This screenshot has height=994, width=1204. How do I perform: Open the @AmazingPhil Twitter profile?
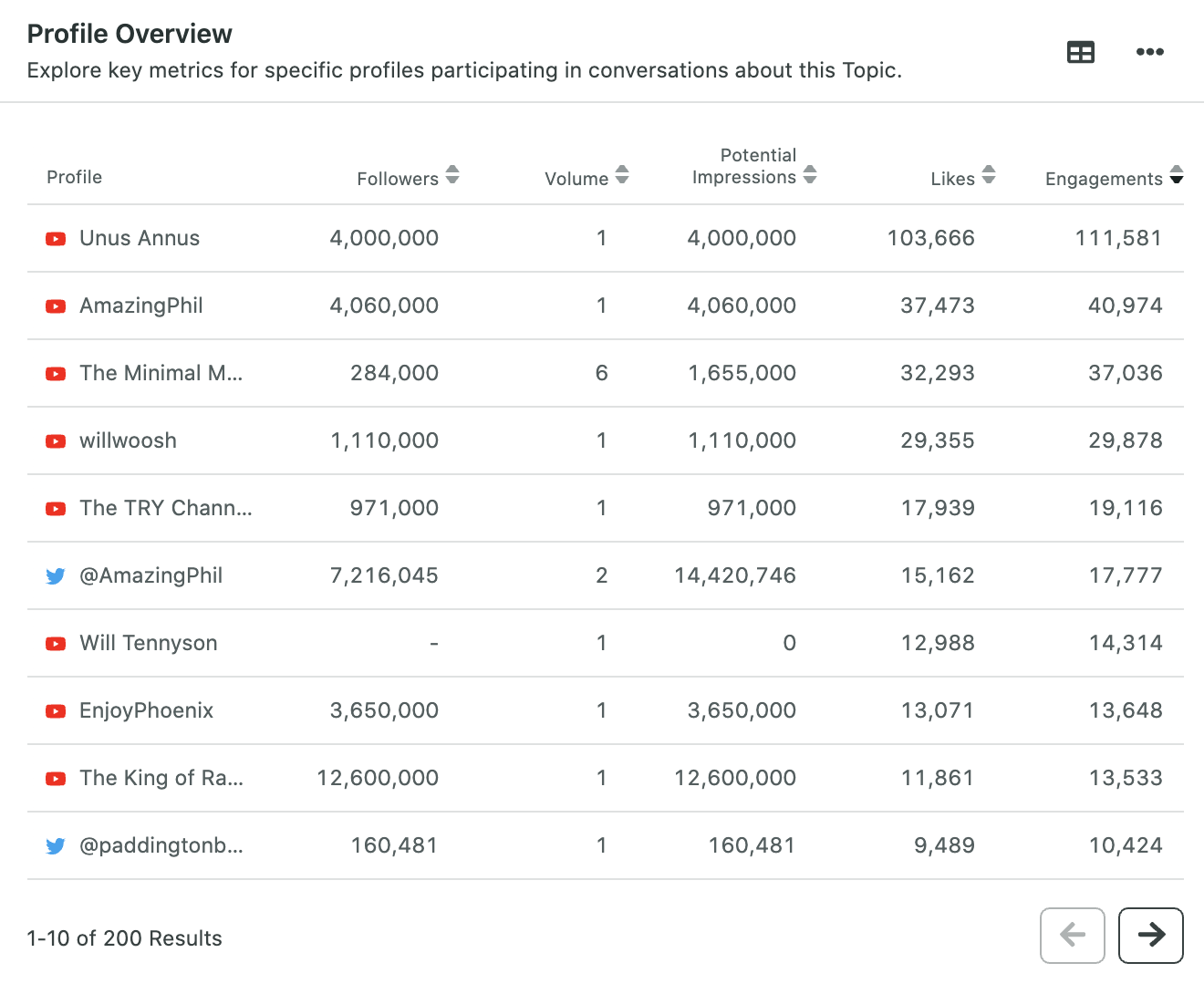pyautogui.click(x=151, y=575)
